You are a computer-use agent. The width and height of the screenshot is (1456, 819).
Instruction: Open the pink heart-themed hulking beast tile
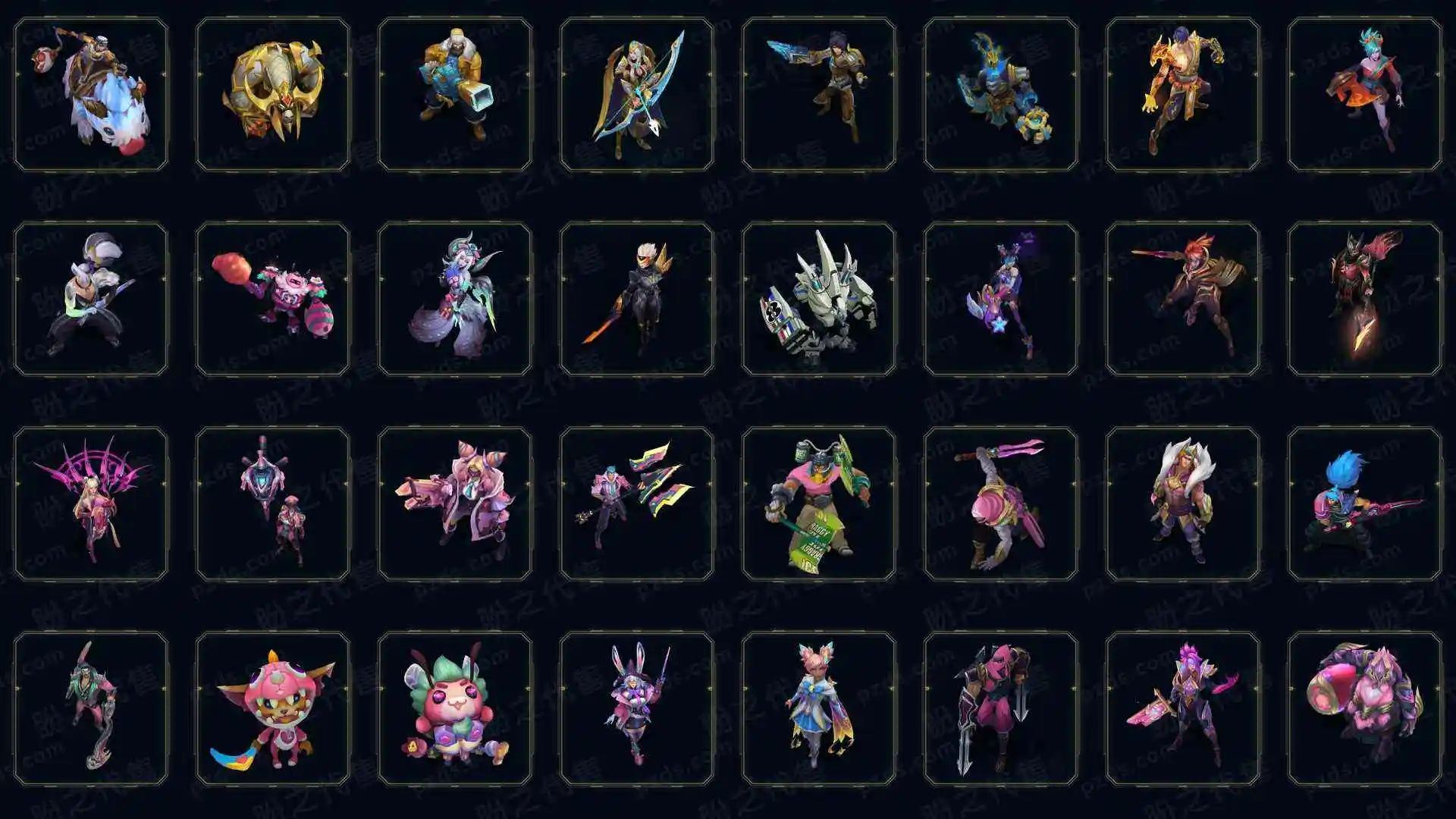[x=1365, y=708]
